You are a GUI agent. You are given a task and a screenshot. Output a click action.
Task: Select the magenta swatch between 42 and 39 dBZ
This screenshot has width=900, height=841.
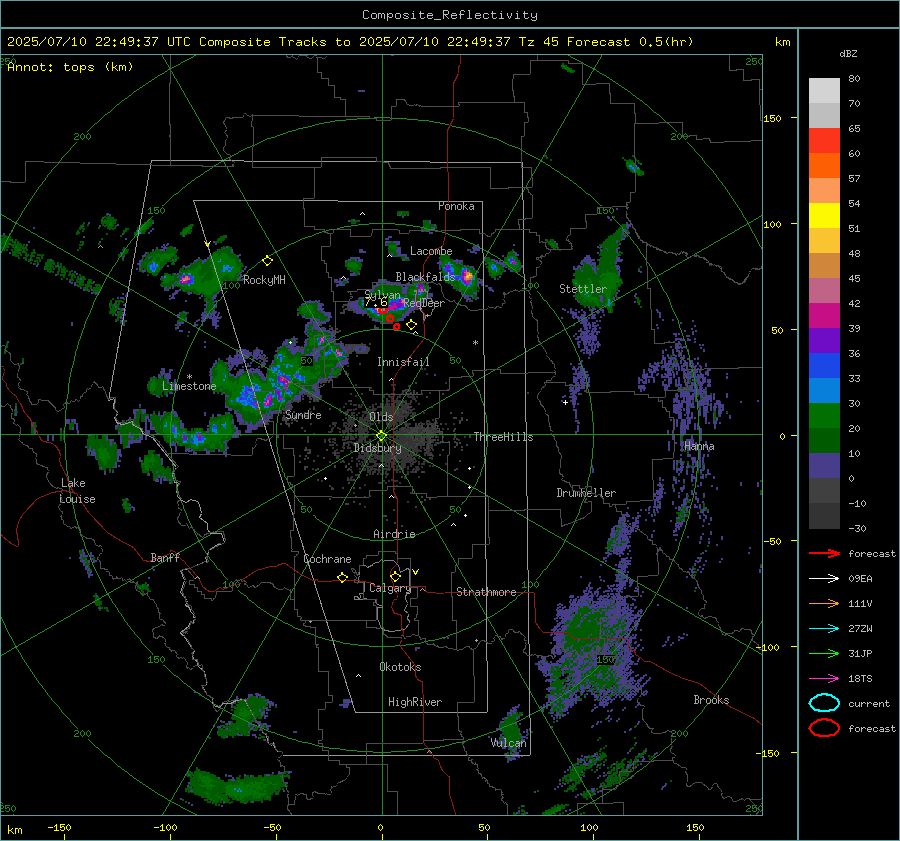pos(824,316)
